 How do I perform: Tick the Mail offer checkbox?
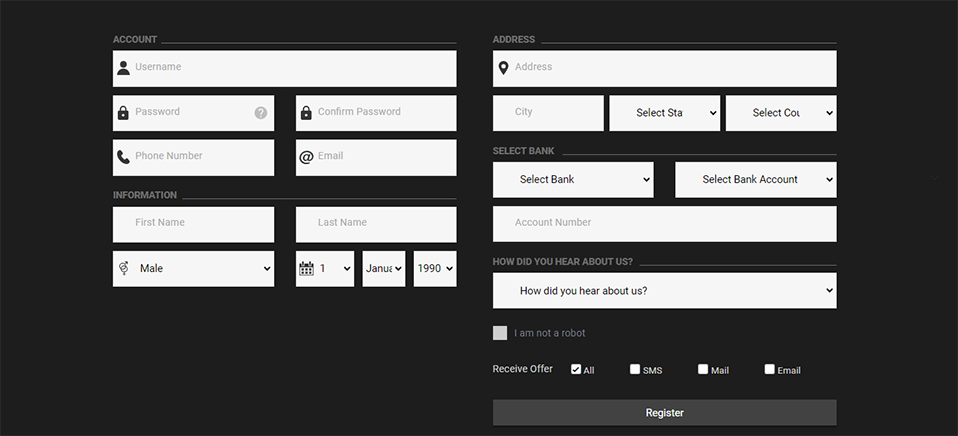pos(703,369)
